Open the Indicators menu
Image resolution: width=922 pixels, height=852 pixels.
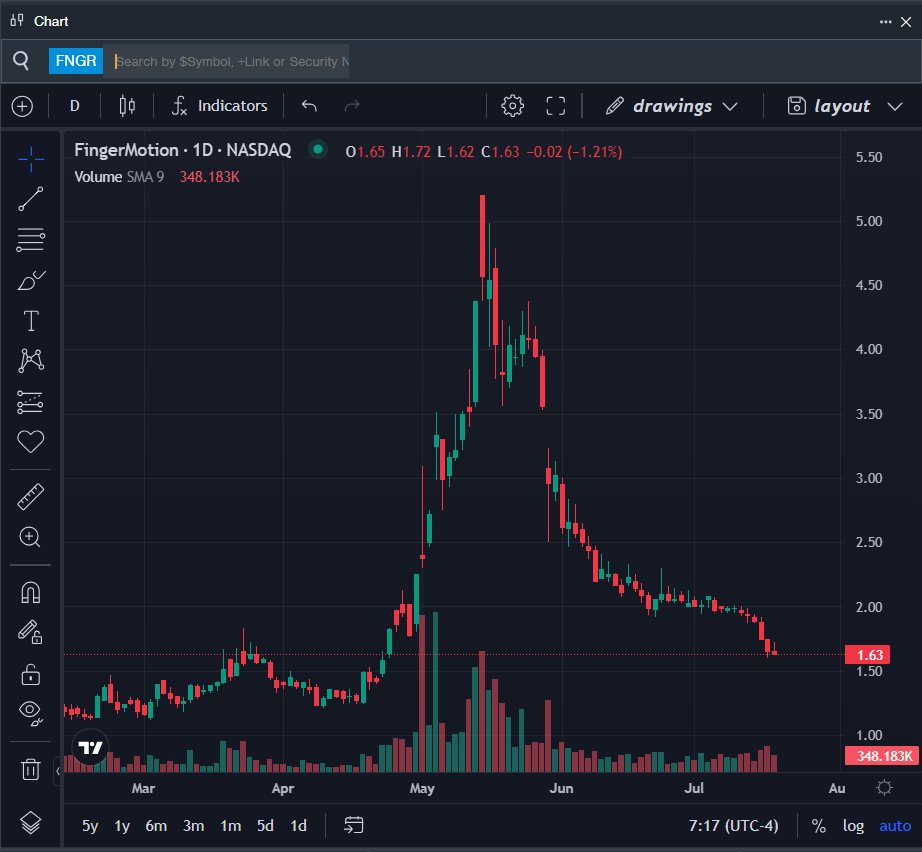(219, 106)
